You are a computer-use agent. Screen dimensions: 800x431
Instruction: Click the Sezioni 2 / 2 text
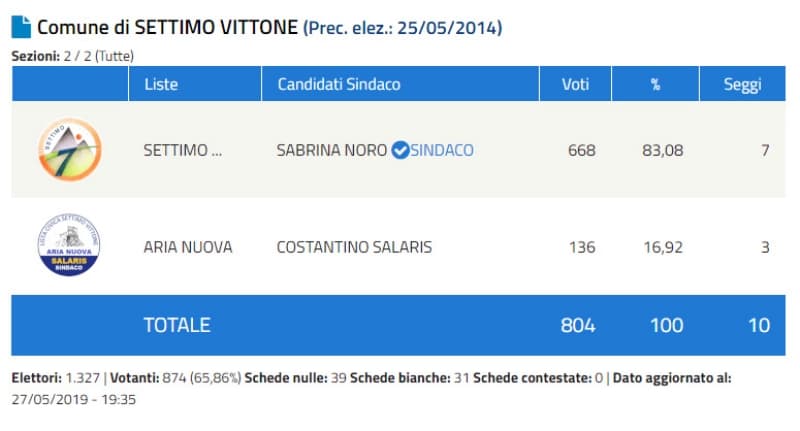72,56
